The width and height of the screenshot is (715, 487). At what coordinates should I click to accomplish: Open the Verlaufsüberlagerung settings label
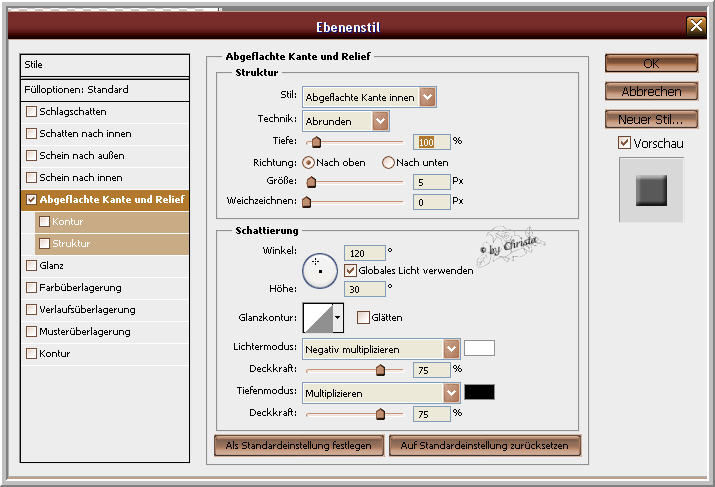point(87,309)
